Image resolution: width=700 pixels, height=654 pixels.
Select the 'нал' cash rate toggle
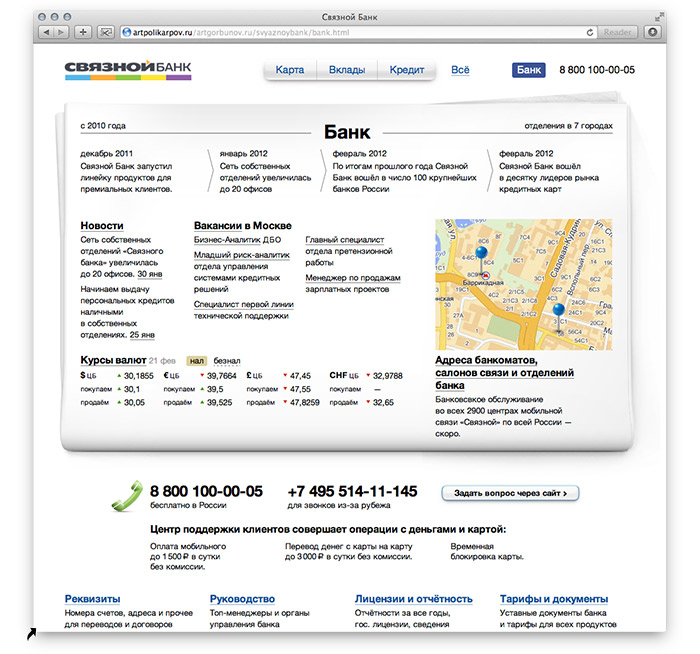(x=197, y=360)
